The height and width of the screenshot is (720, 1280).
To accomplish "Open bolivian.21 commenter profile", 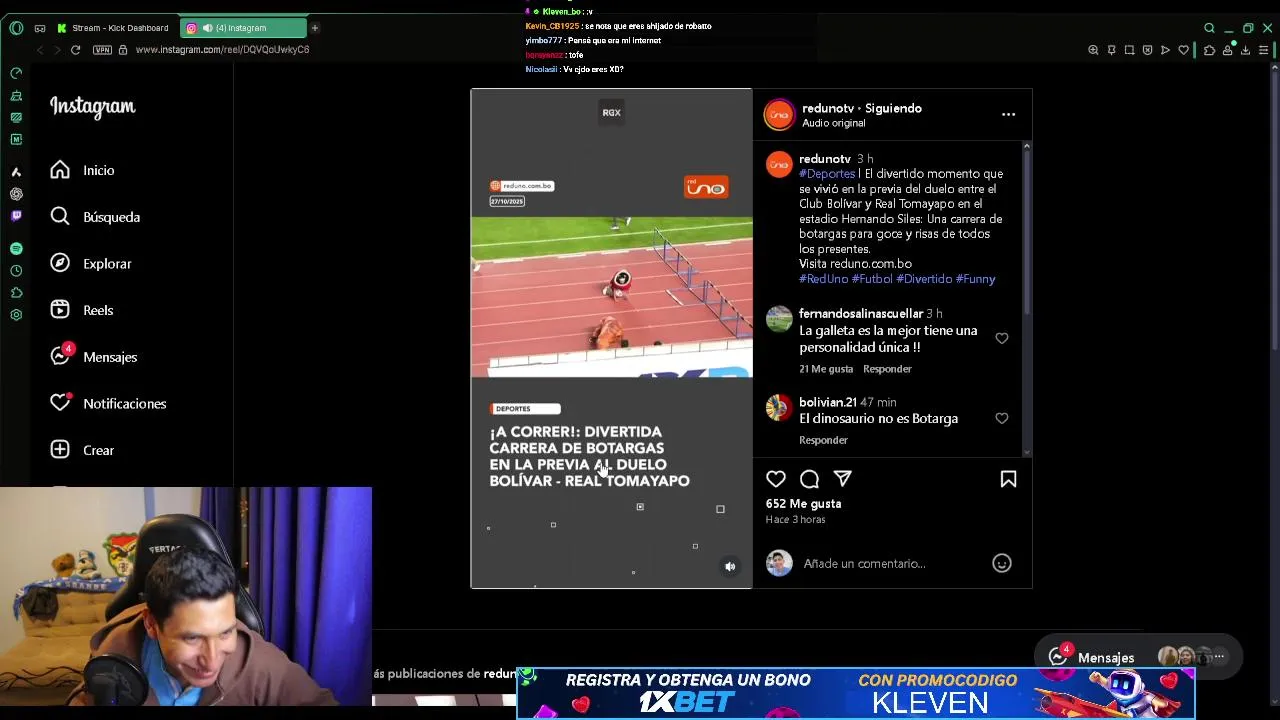I will pos(828,402).
